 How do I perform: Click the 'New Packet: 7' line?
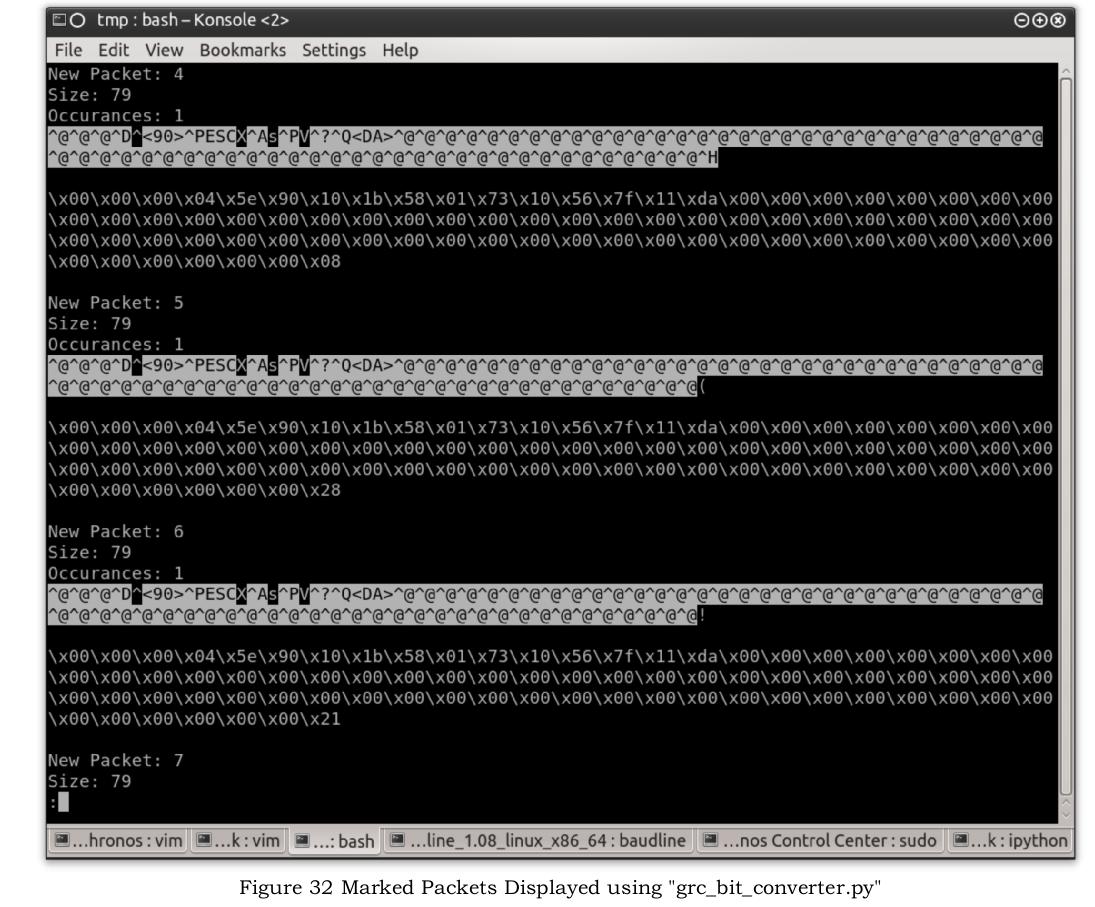tap(116, 760)
